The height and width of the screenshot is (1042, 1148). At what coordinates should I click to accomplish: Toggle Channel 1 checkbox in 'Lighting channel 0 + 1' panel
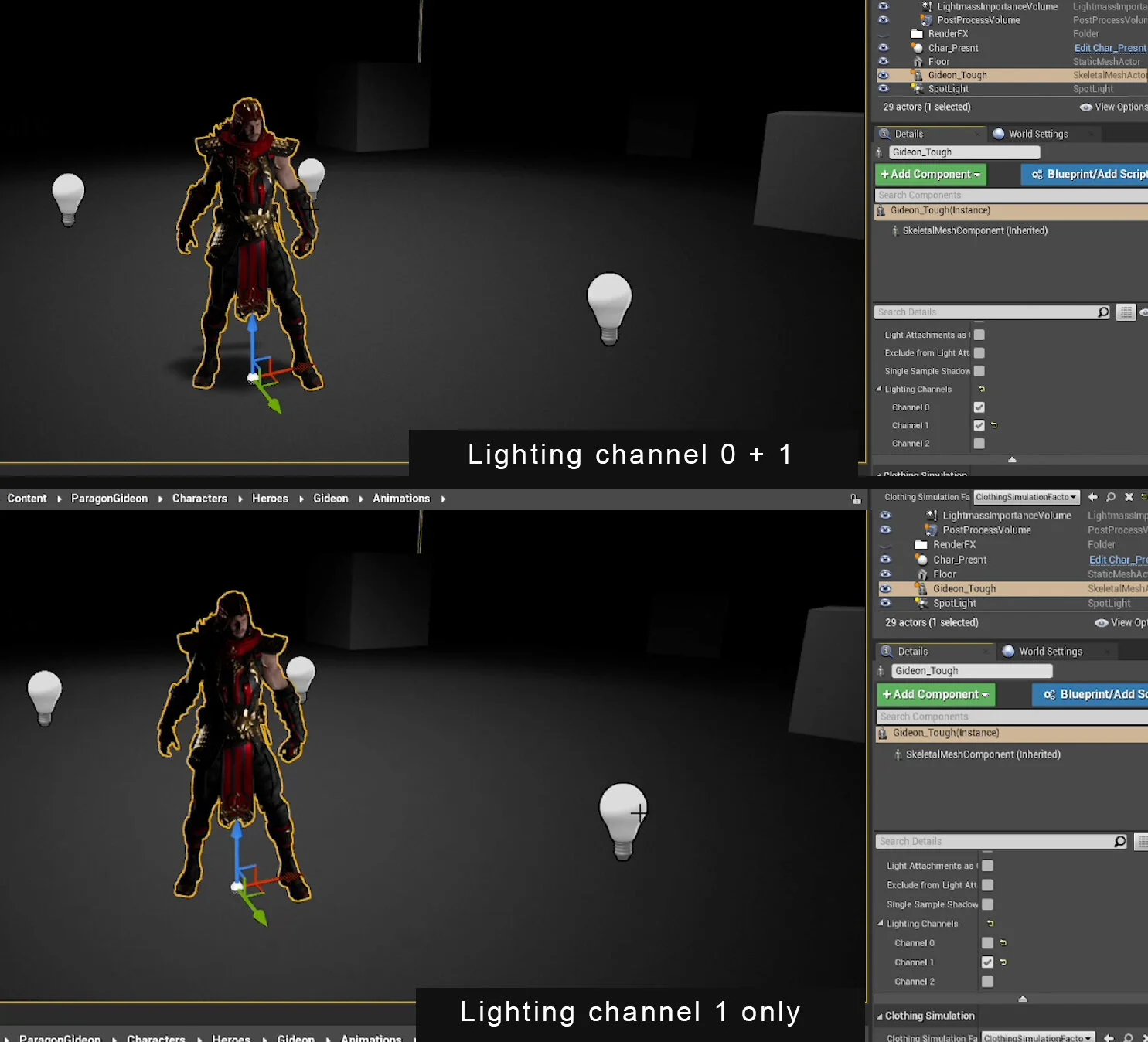coord(979,425)
